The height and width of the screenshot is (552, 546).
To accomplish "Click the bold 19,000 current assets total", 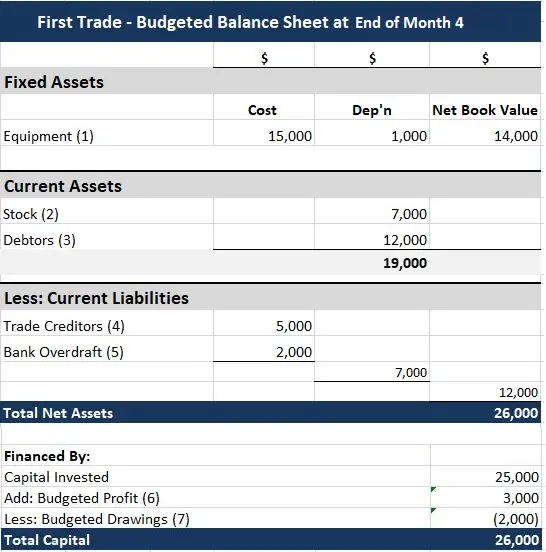I will [405, 263].
